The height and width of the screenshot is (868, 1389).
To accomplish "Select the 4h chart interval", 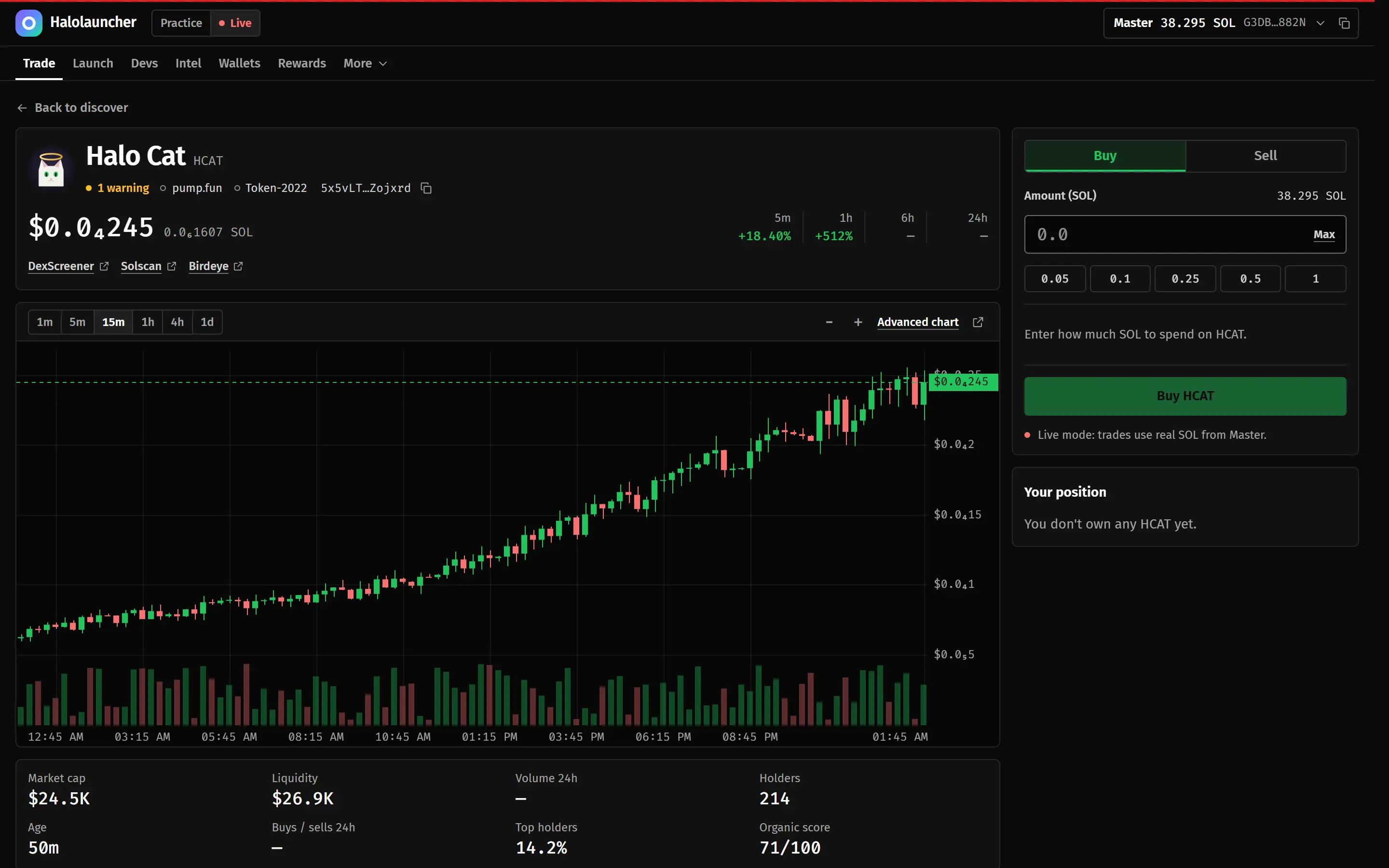I will (x=177, y=322).
